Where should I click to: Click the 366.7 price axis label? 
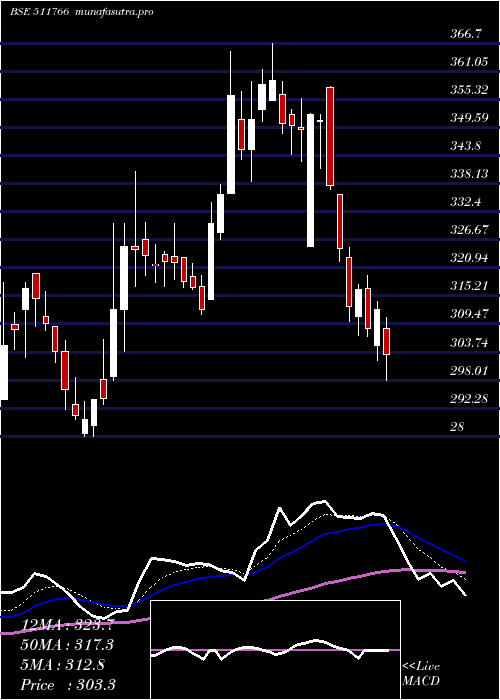pyautogui.click(x=466, y=34)
